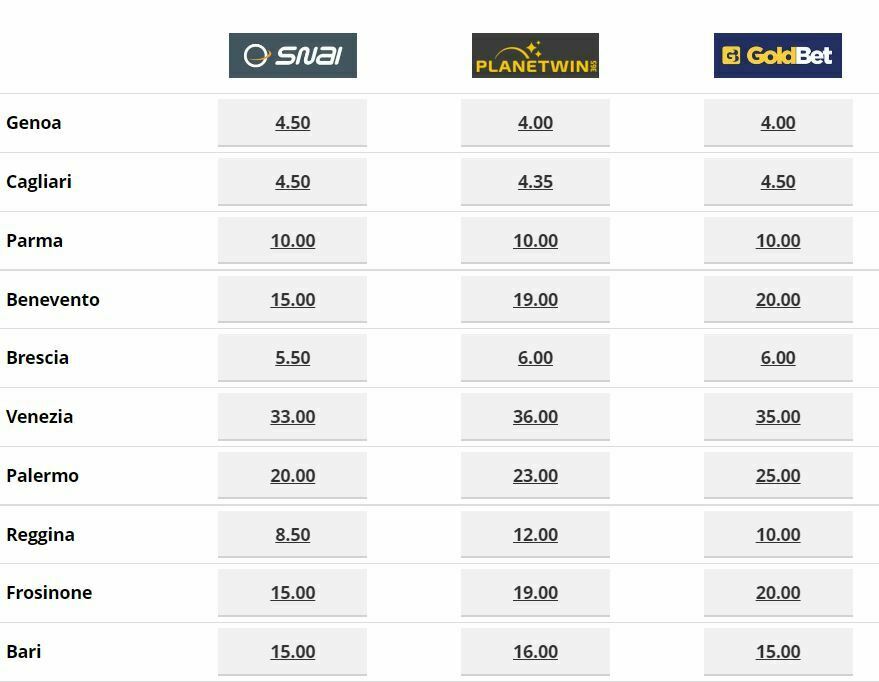Pick Genoa 4.50 odds at SNAI
The width and height of the screenshot is (879, 682).
pos(293,123)
